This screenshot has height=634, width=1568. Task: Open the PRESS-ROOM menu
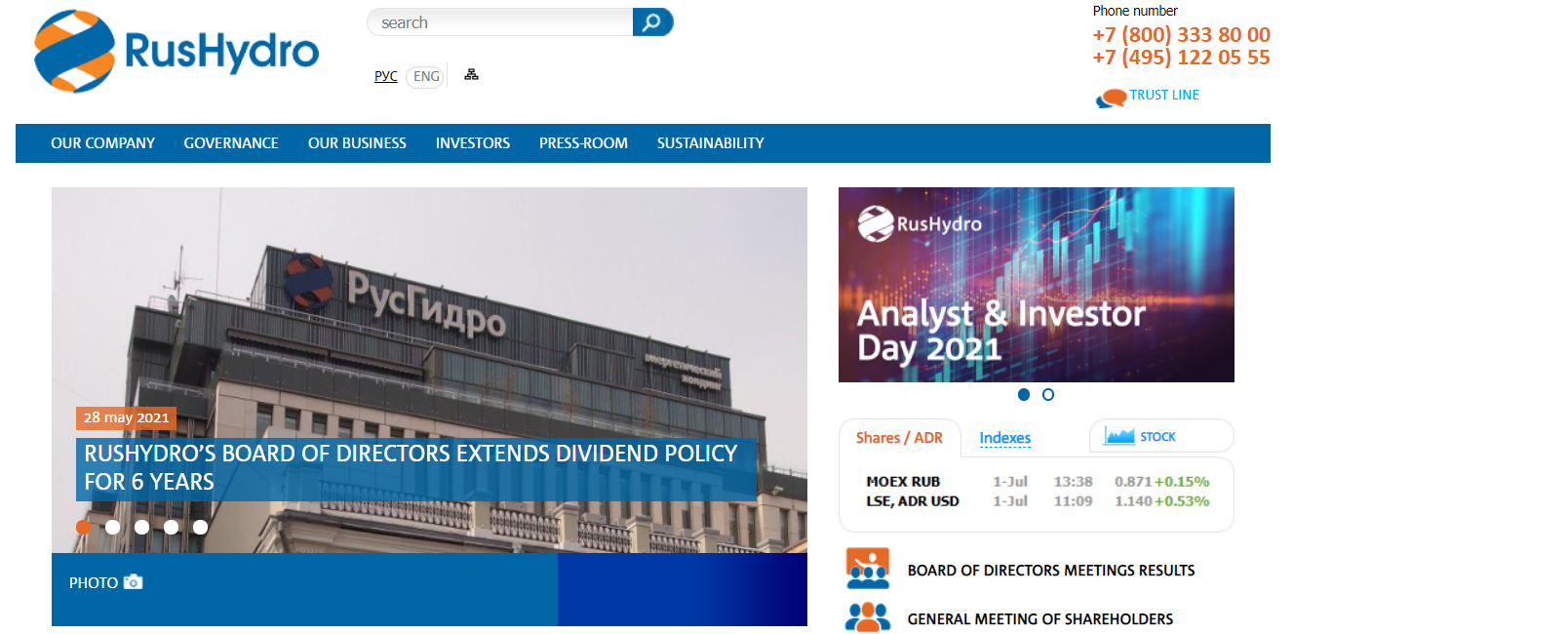(583, 143)
